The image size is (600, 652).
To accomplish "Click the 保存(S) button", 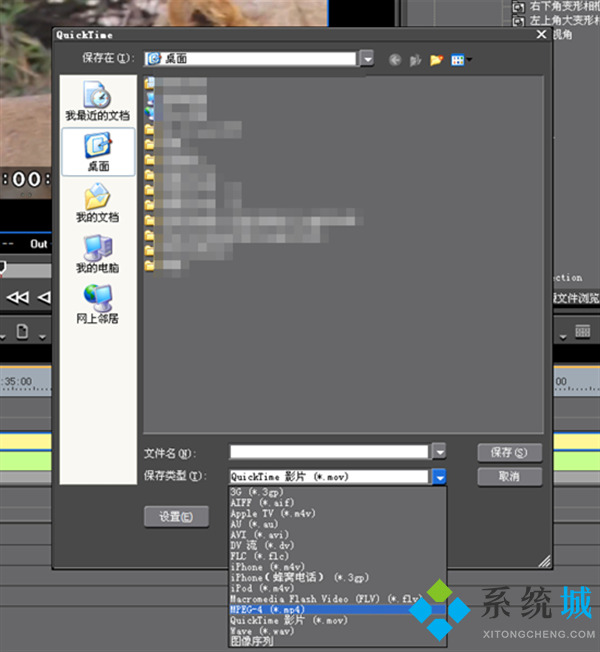I will (x=509, y=452).
